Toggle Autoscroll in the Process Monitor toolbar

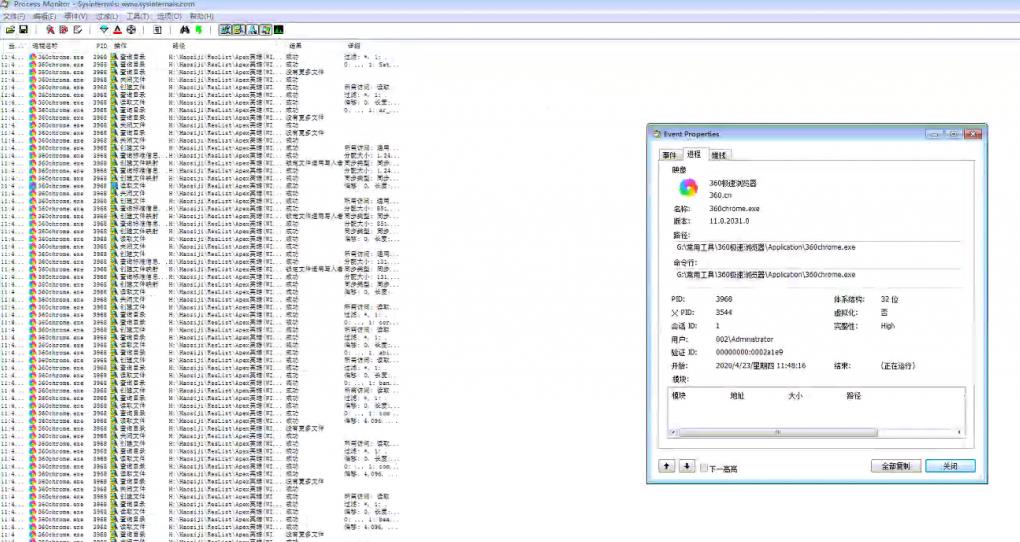point(64,30)
